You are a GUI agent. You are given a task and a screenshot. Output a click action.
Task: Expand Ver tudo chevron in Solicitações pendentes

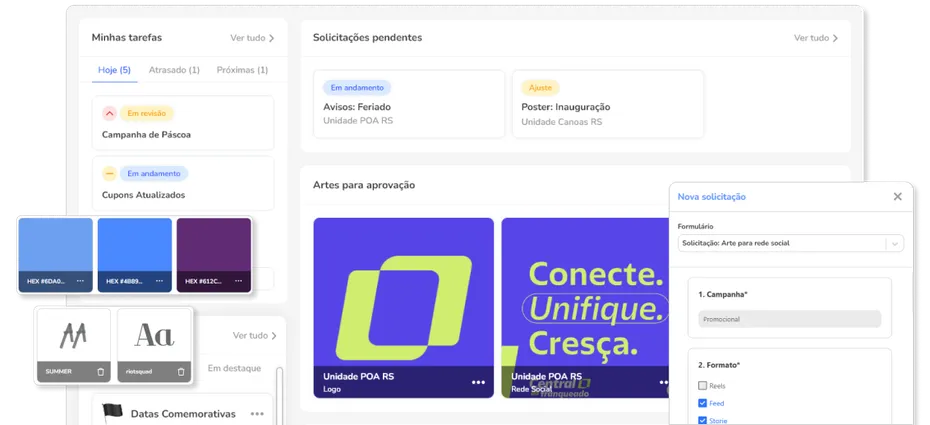(835, 38)
